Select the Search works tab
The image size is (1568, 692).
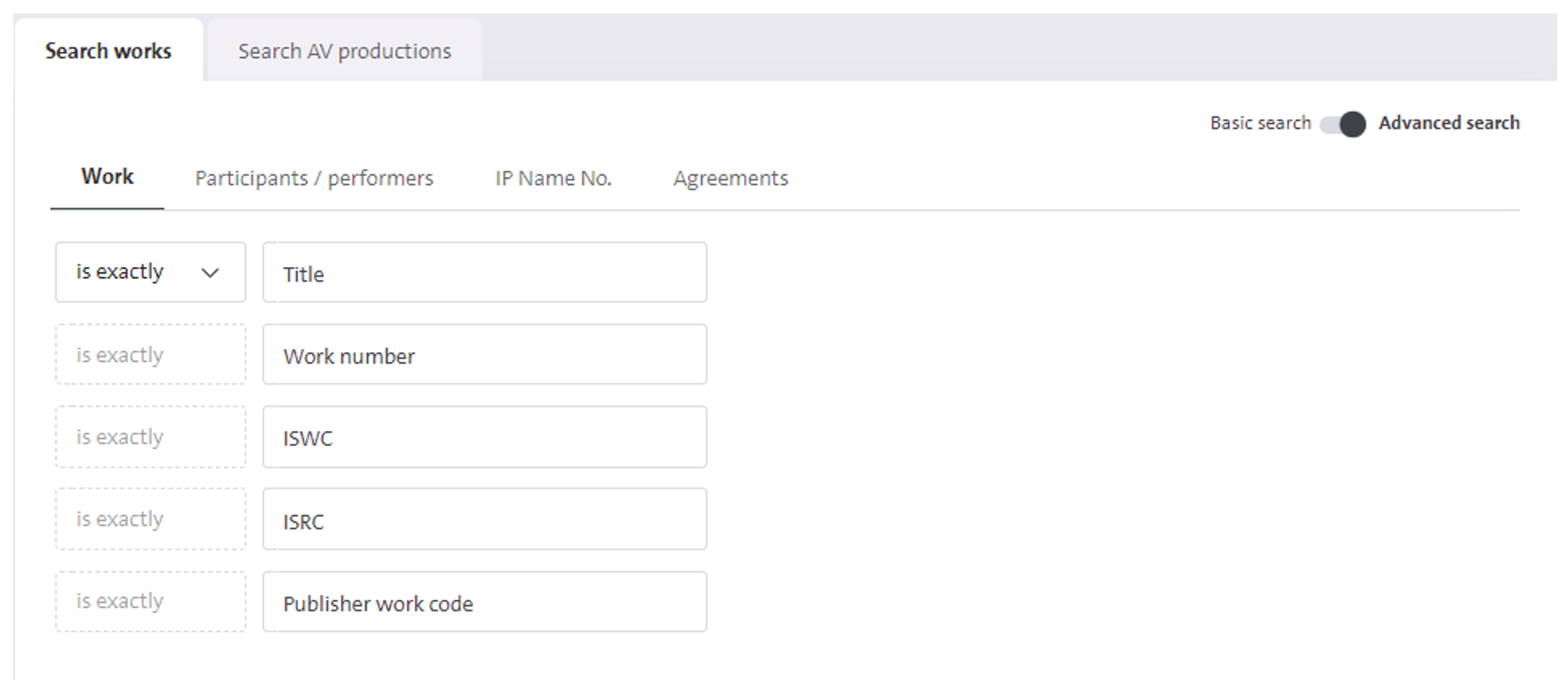[108, 51]
